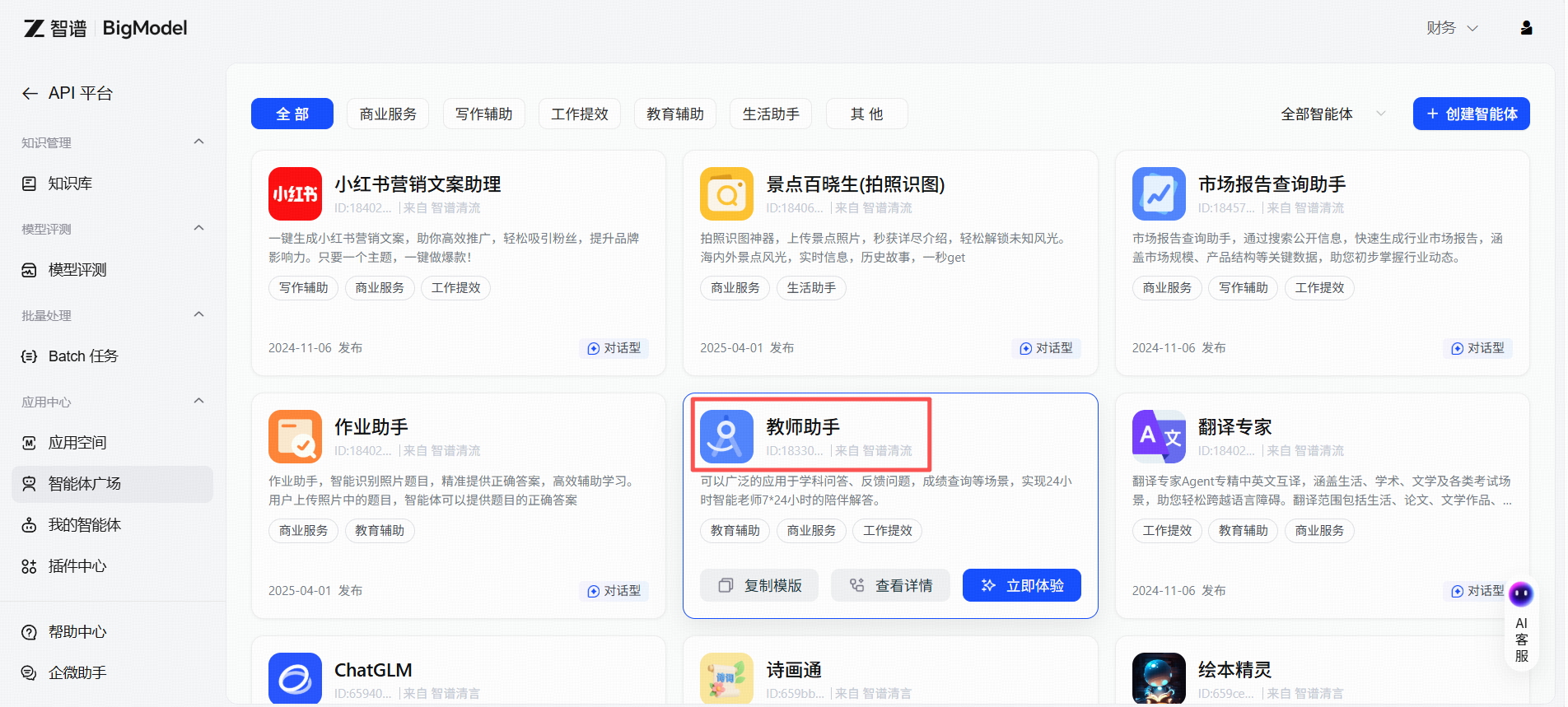This screenshot has height=707, width=1568.
Task: Switch to the 商业服务 category tab
Action: click(388, 114)
